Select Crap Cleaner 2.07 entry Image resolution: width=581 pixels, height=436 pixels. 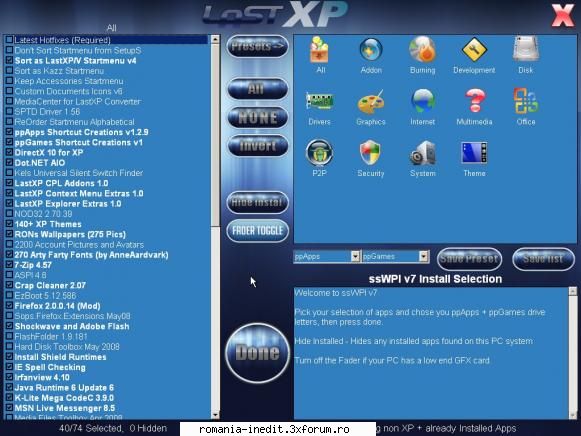click(x=50, y=285)
